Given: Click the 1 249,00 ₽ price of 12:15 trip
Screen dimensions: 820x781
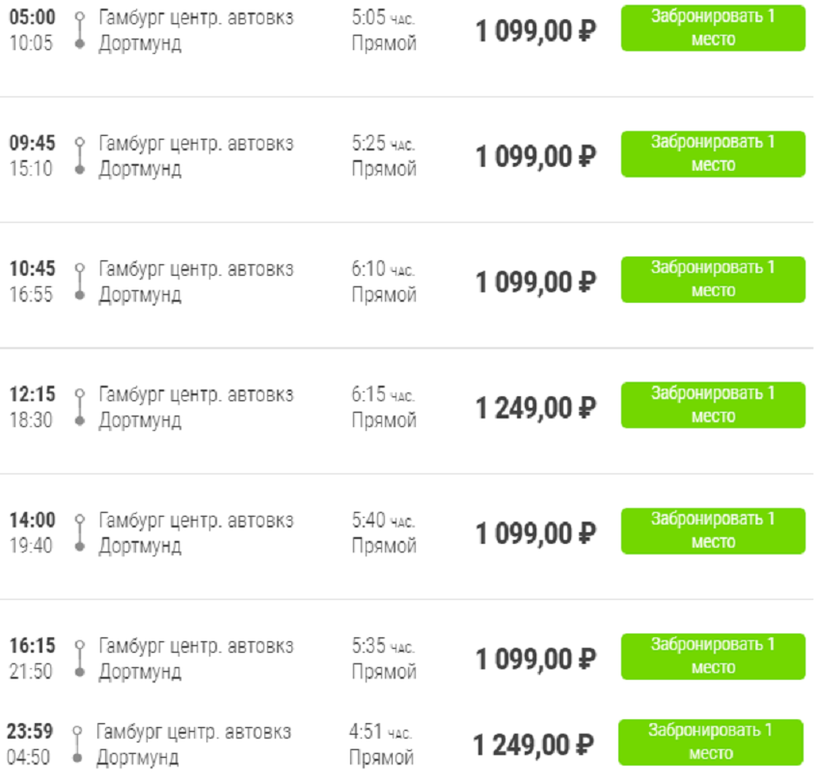Looking at the screenshot, I should [x=535, y=408].
